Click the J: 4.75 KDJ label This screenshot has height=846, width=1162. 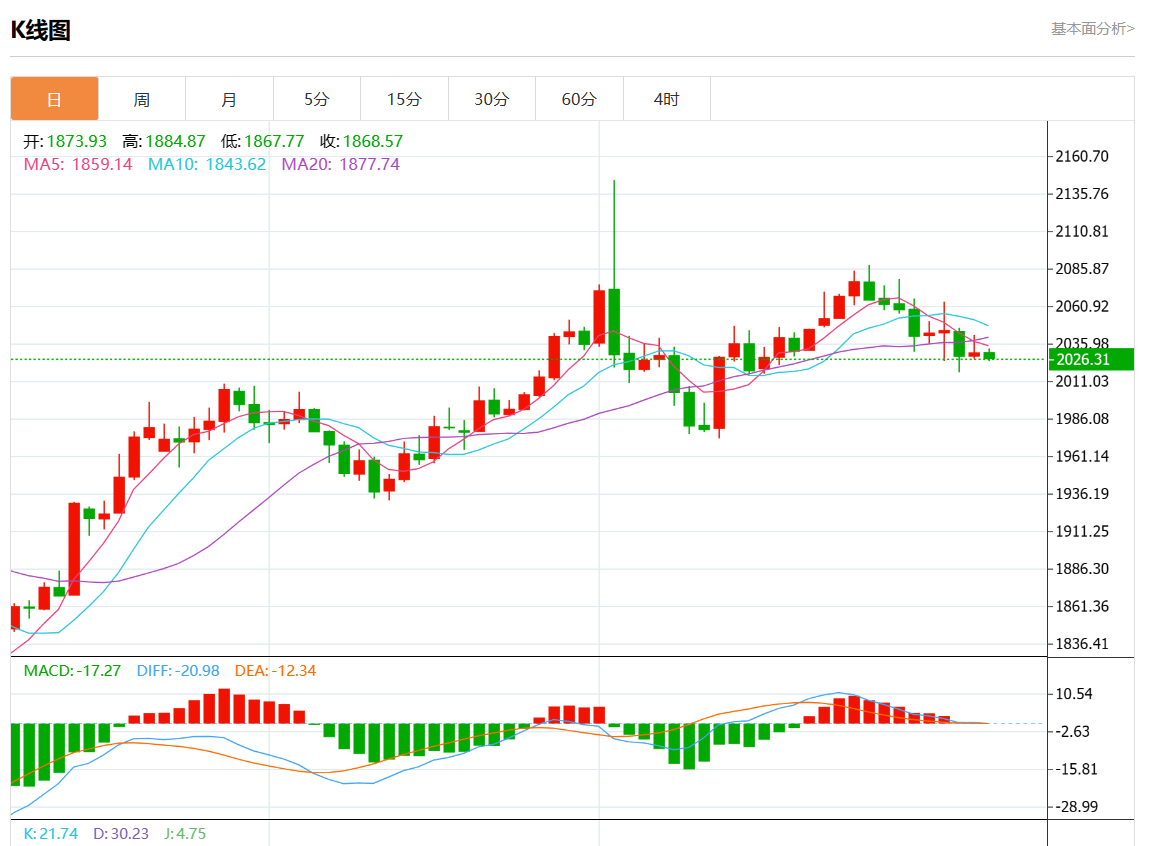[x=185, y=833]
